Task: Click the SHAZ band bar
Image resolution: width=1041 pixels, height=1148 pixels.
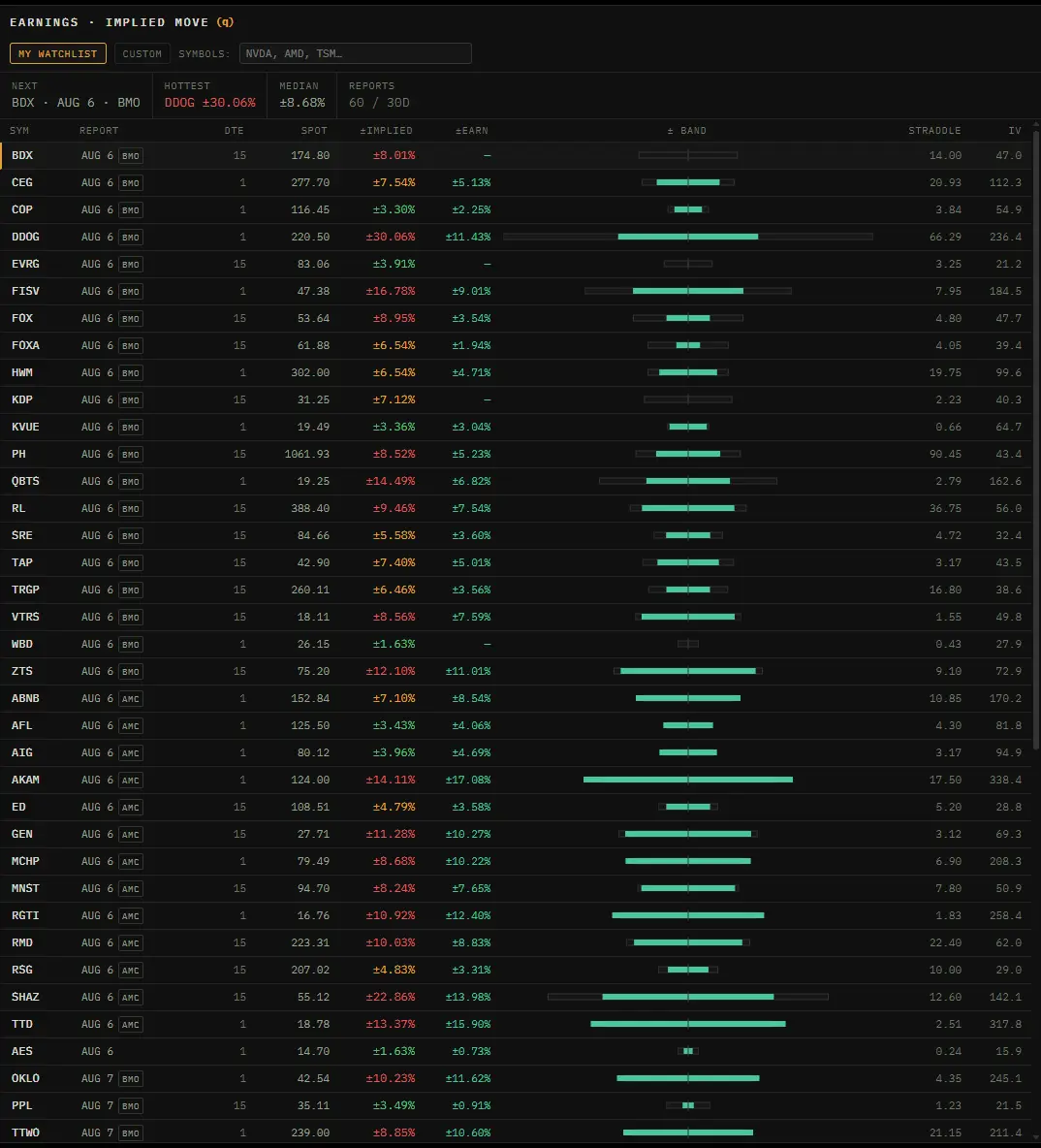Action: [x=688, y=997]
